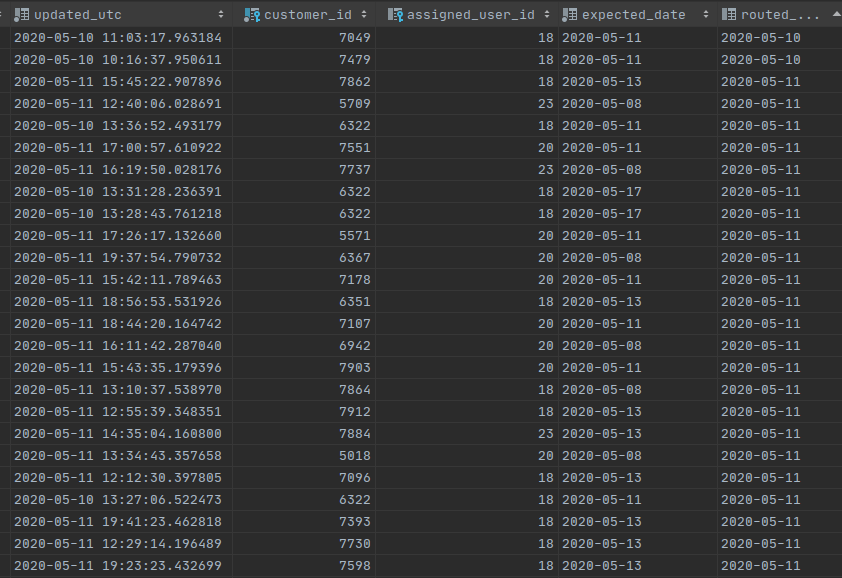This screenshot has height=578, width=842.
Task: Click the table icon beside updated_utc header
Action: coord(22,13)
